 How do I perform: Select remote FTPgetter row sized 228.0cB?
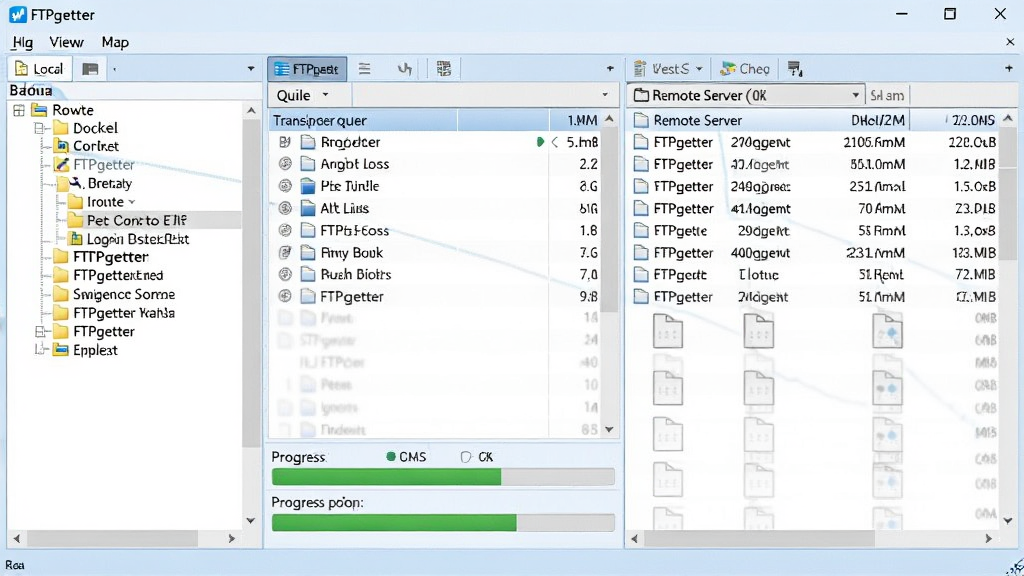(814, 142)
